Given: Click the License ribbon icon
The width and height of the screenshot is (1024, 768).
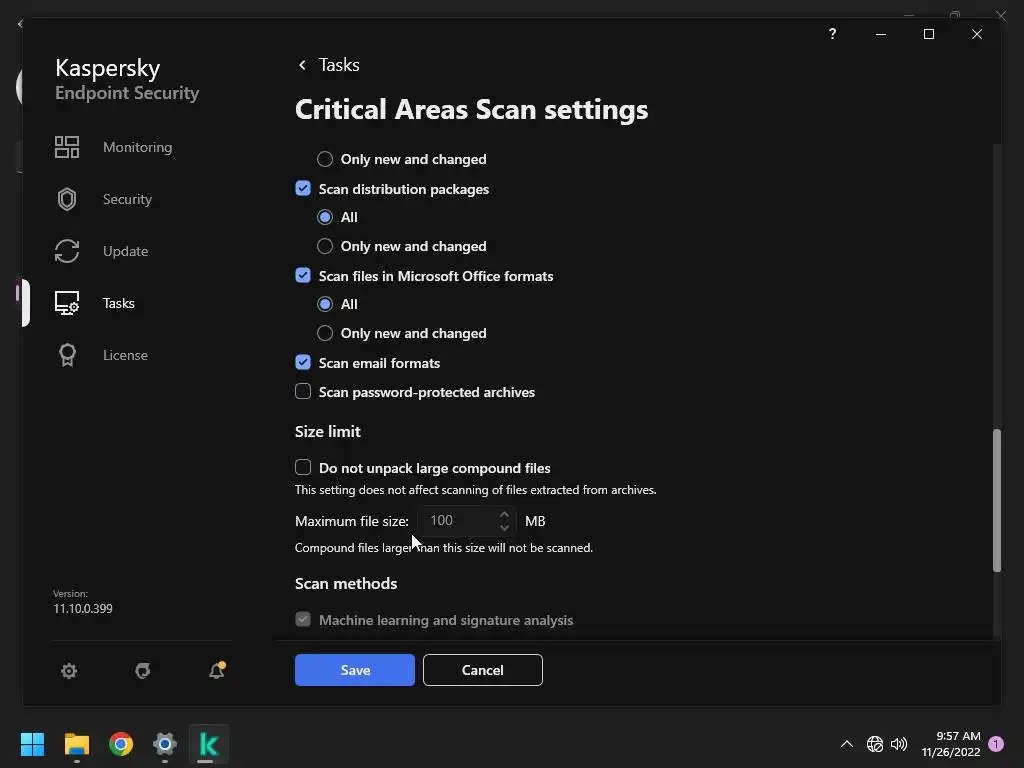Looking at the screenshot, I should point(67,355).
